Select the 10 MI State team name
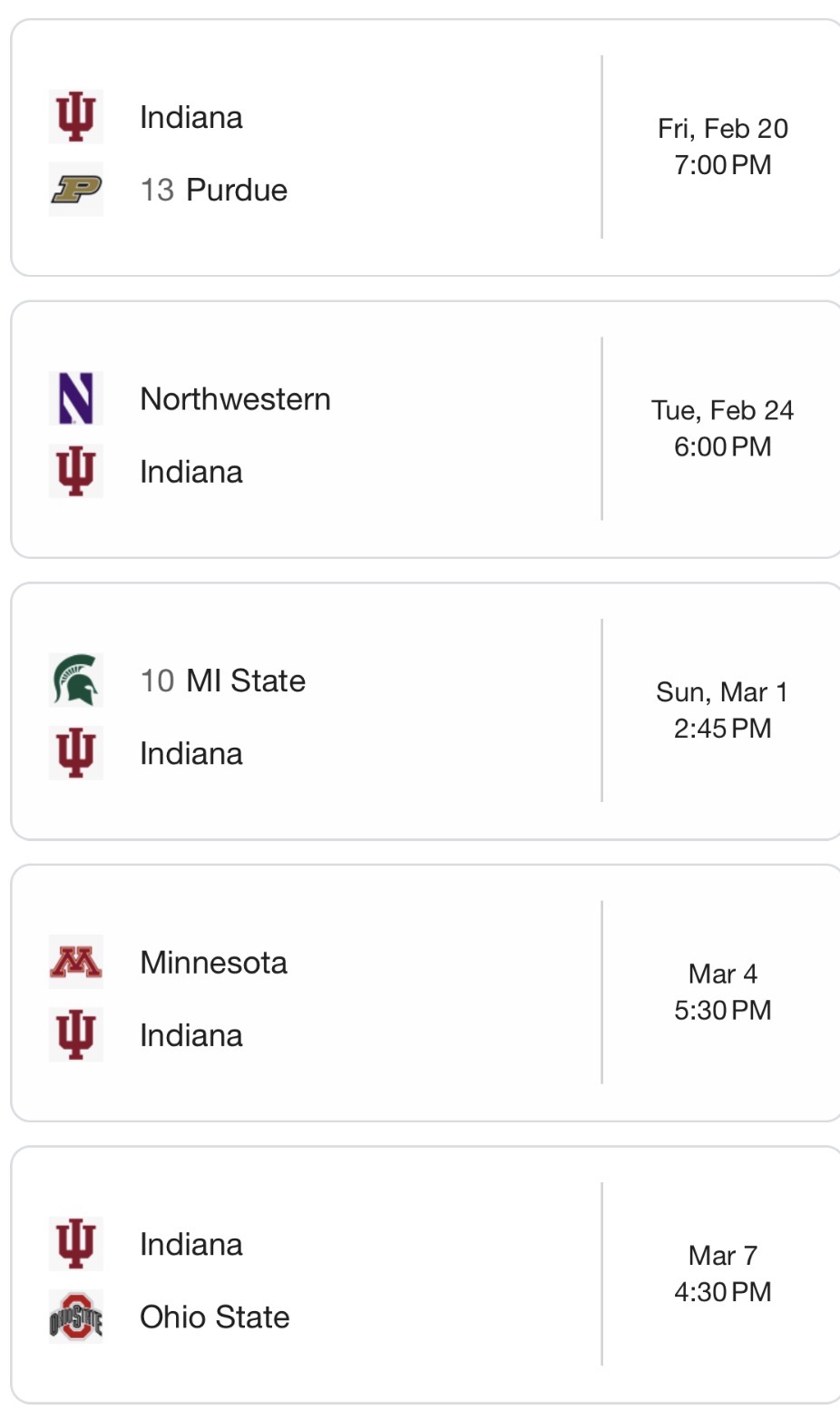Screen dimensions: 840x1410 pos(223,681)
